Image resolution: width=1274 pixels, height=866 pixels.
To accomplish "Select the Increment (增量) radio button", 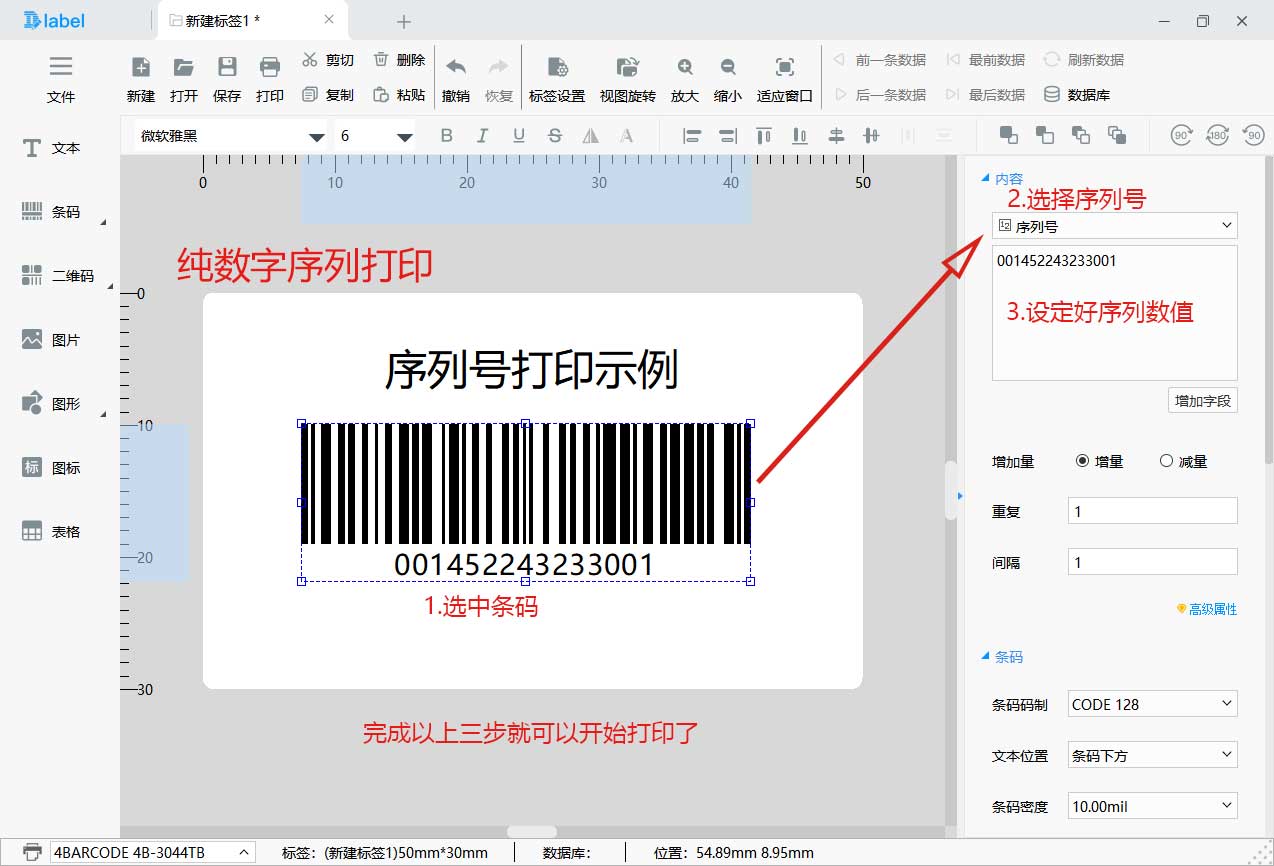I will coord(1082,461).
